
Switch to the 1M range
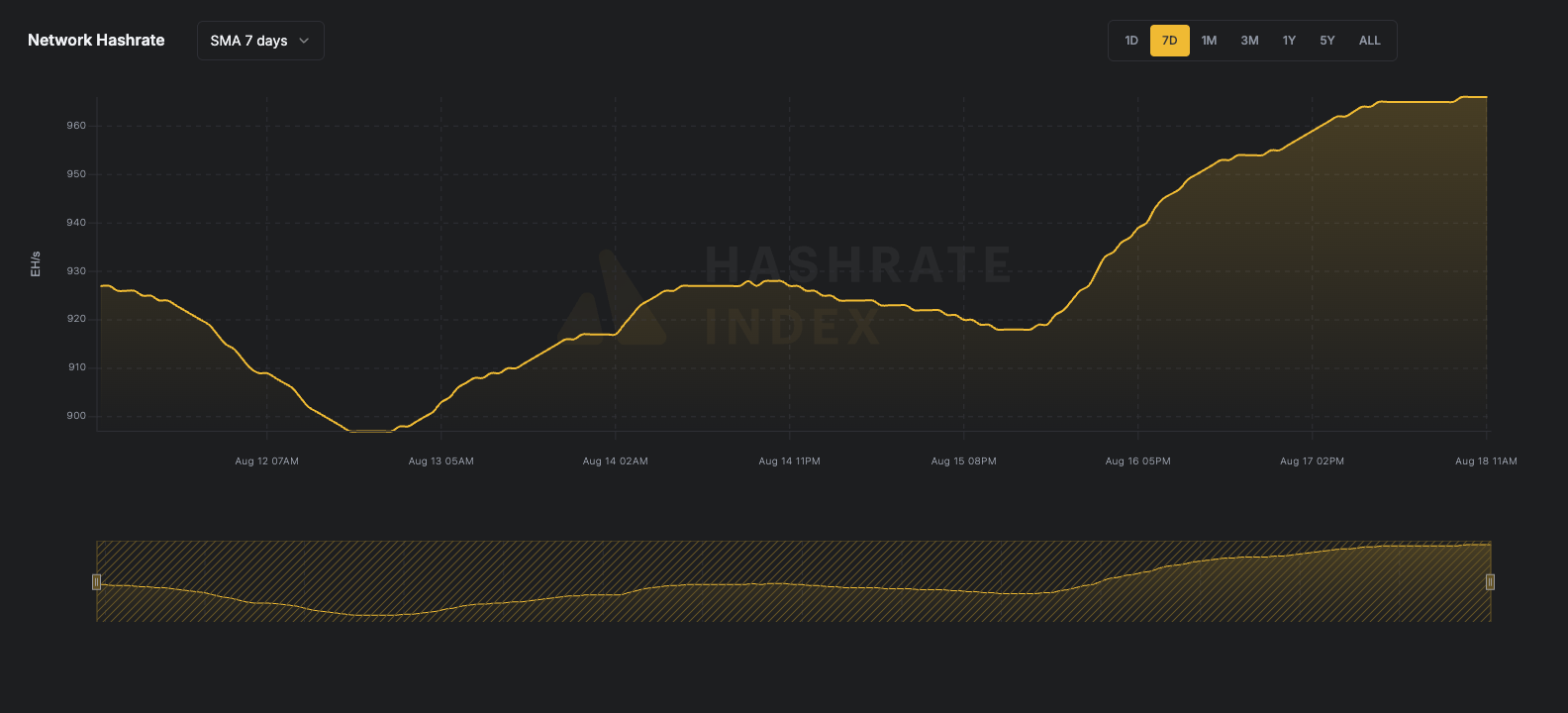coord(1209,41)
